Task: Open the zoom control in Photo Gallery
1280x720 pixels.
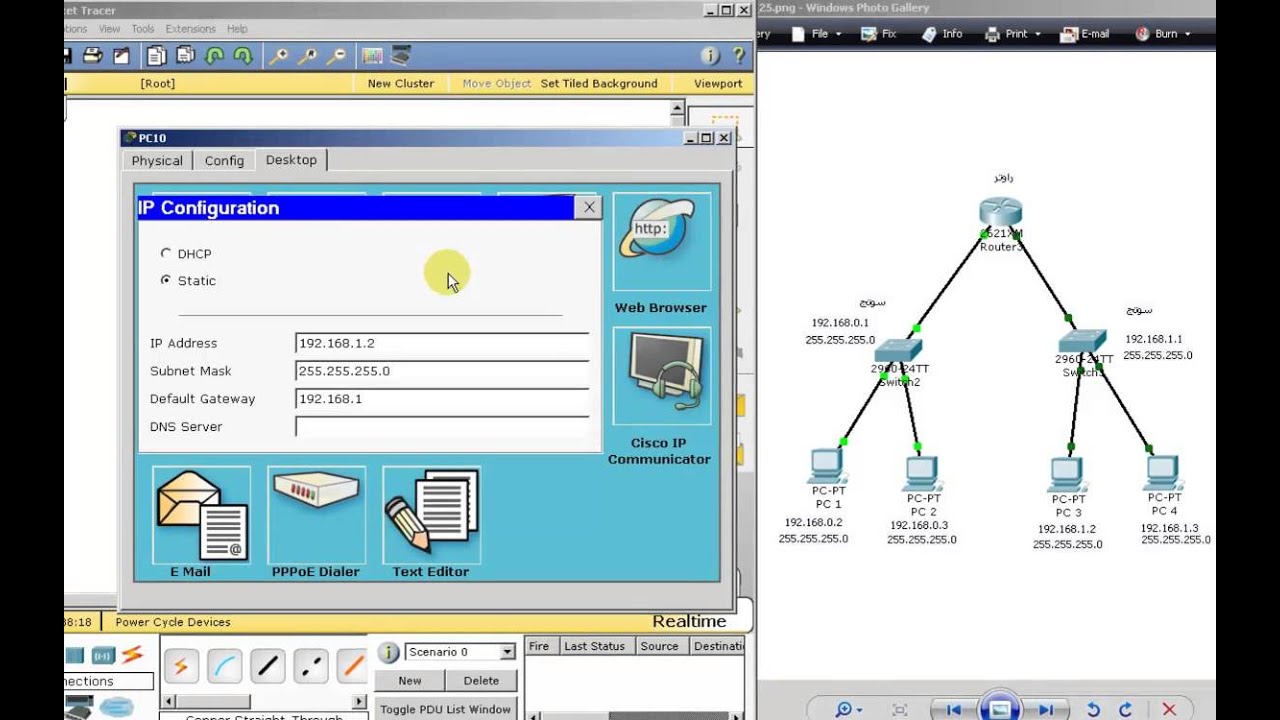Action: (x=849, y=709)
